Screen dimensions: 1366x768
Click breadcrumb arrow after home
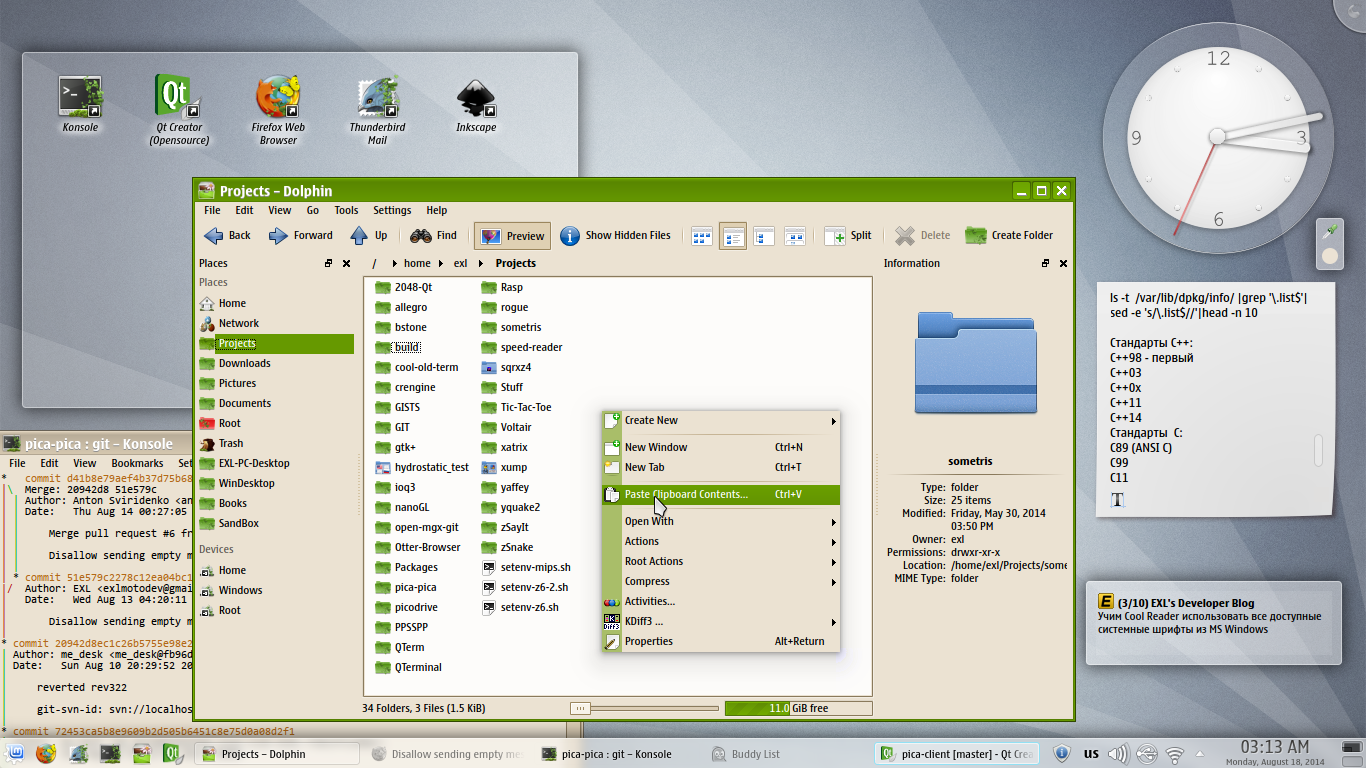pyautogui.click(x=443, y=264)
